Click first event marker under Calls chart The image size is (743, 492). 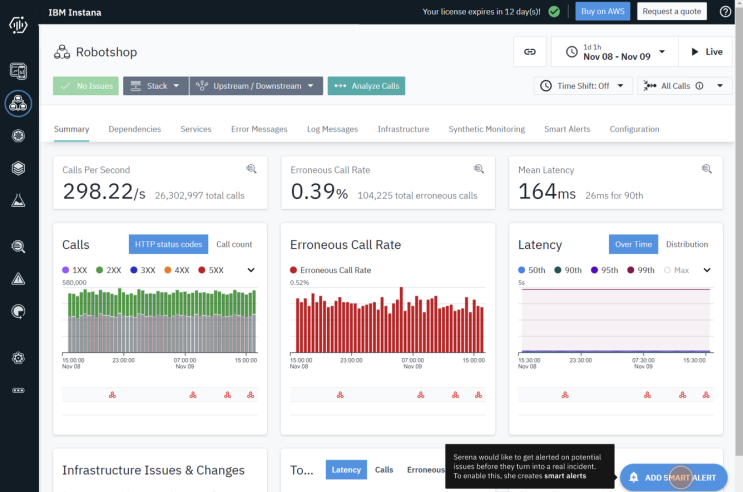(x=112, y=395)
